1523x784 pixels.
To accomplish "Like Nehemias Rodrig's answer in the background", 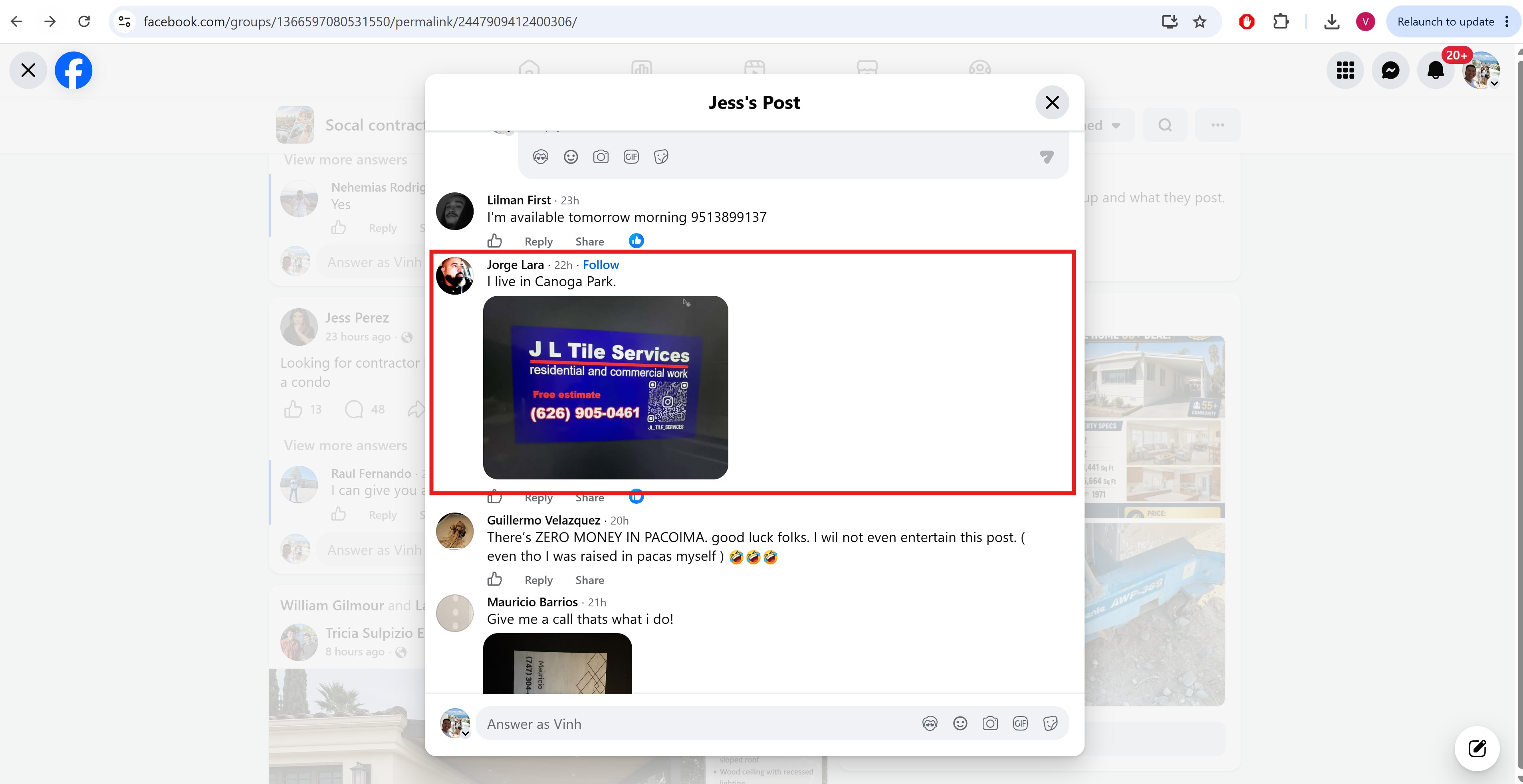I will pyautogui.click(x=338, y=228).
